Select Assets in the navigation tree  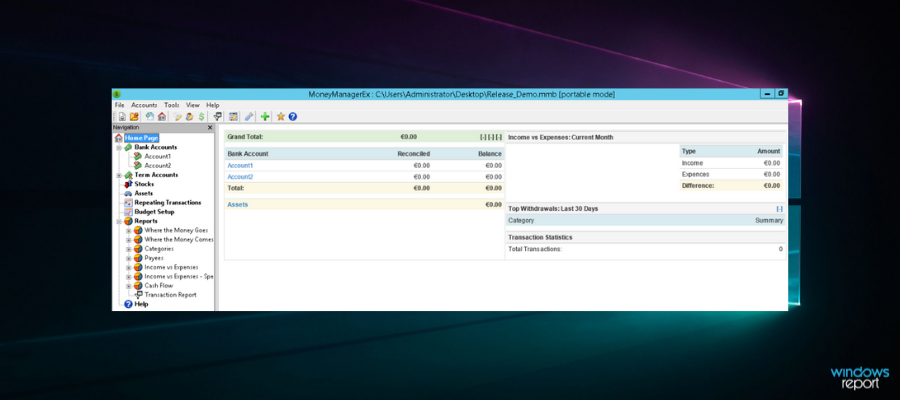coord(143,193)
